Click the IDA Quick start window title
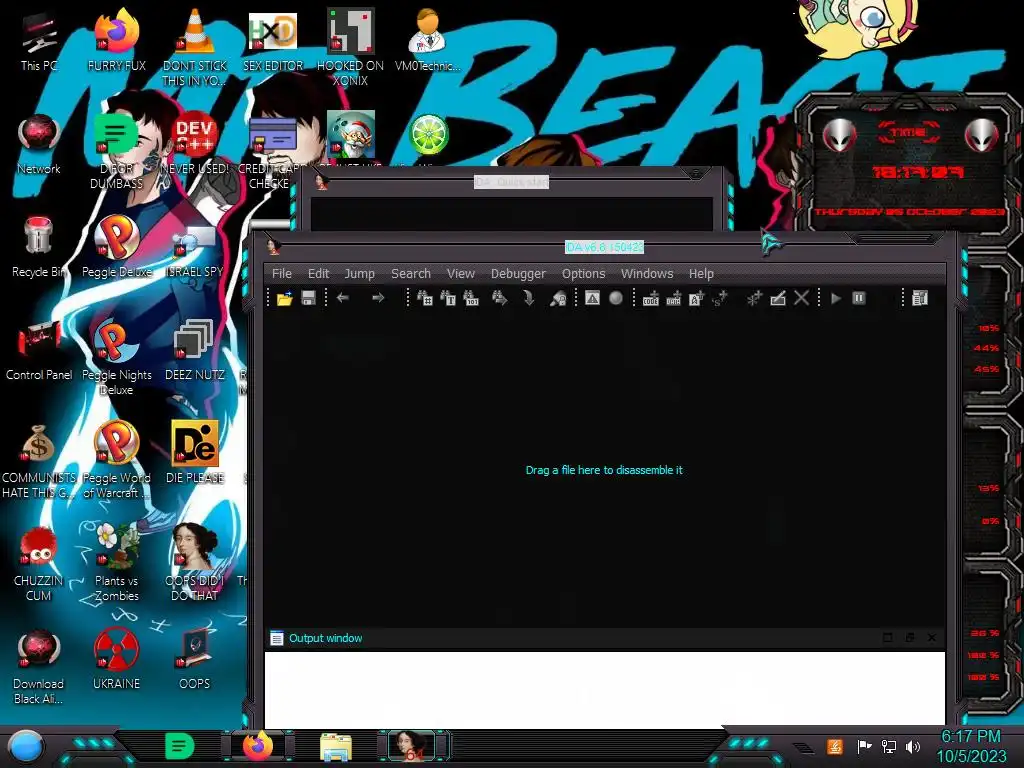The image size is (1024, 768). click(511, 182)
